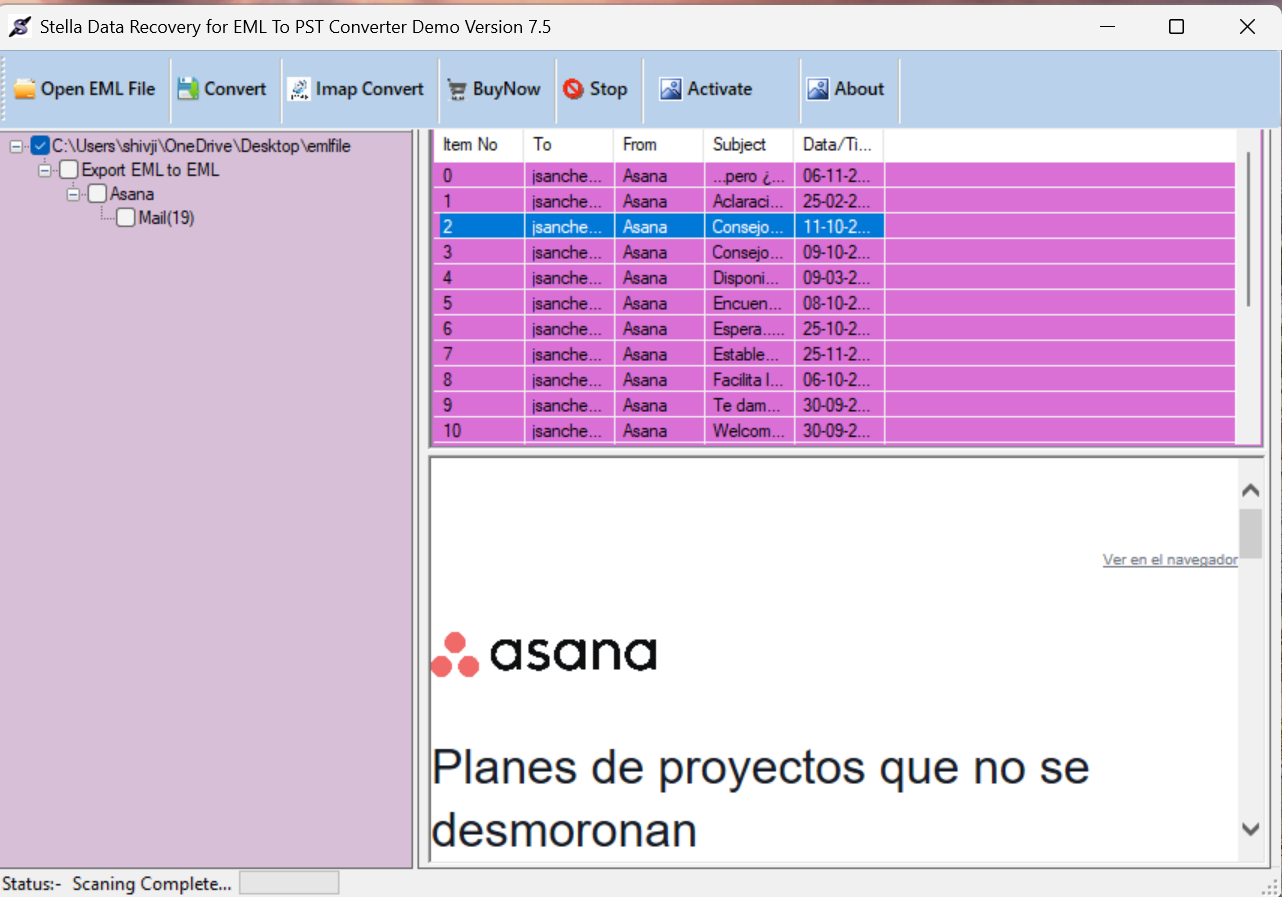Enable the Mail(19) checkbox
The image size is (1282, 897).
pos(126,218)
